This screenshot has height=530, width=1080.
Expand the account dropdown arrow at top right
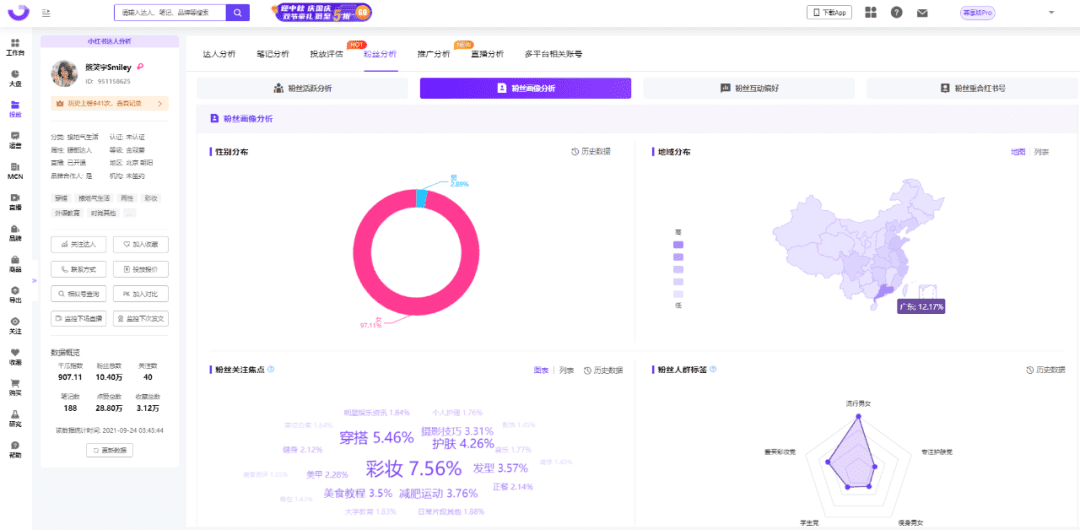(x=1051, y=12)
